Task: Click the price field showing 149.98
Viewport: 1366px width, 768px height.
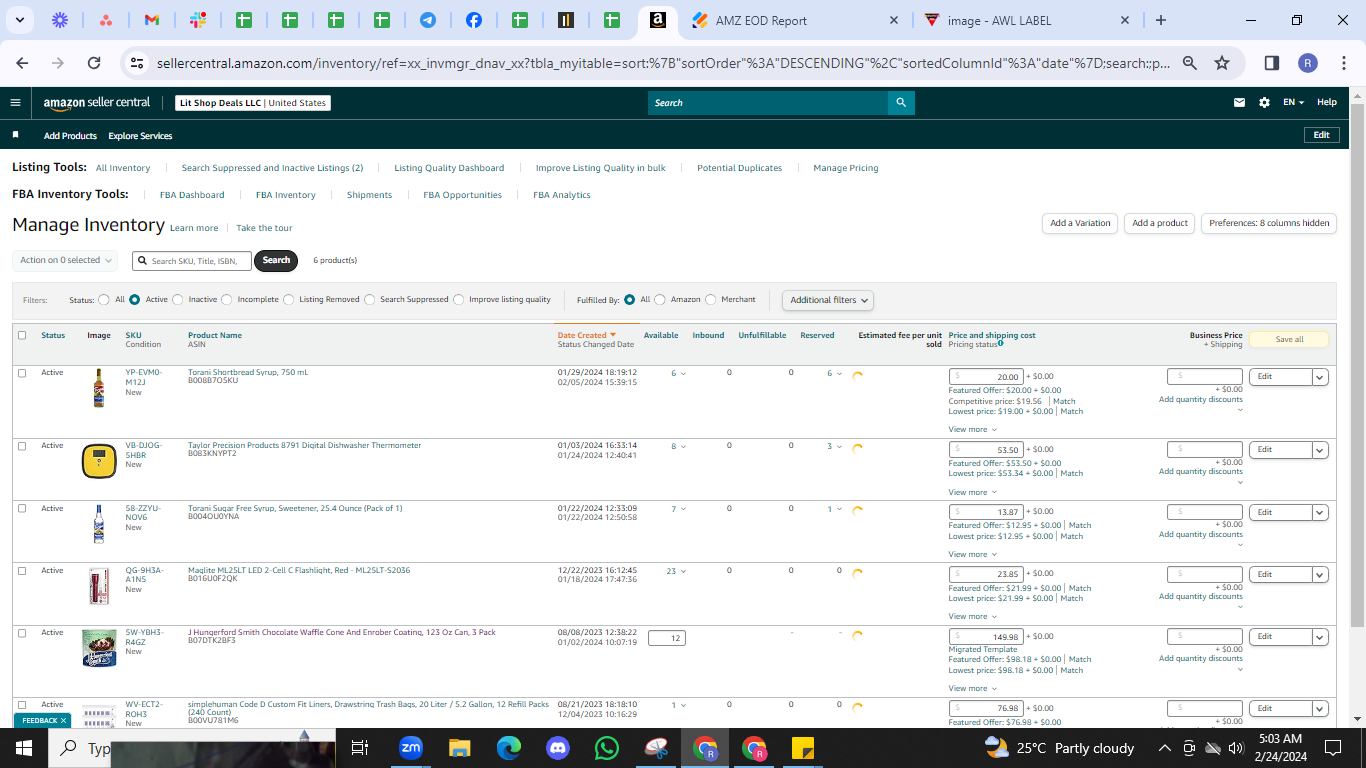Action: tap(986, 636)
